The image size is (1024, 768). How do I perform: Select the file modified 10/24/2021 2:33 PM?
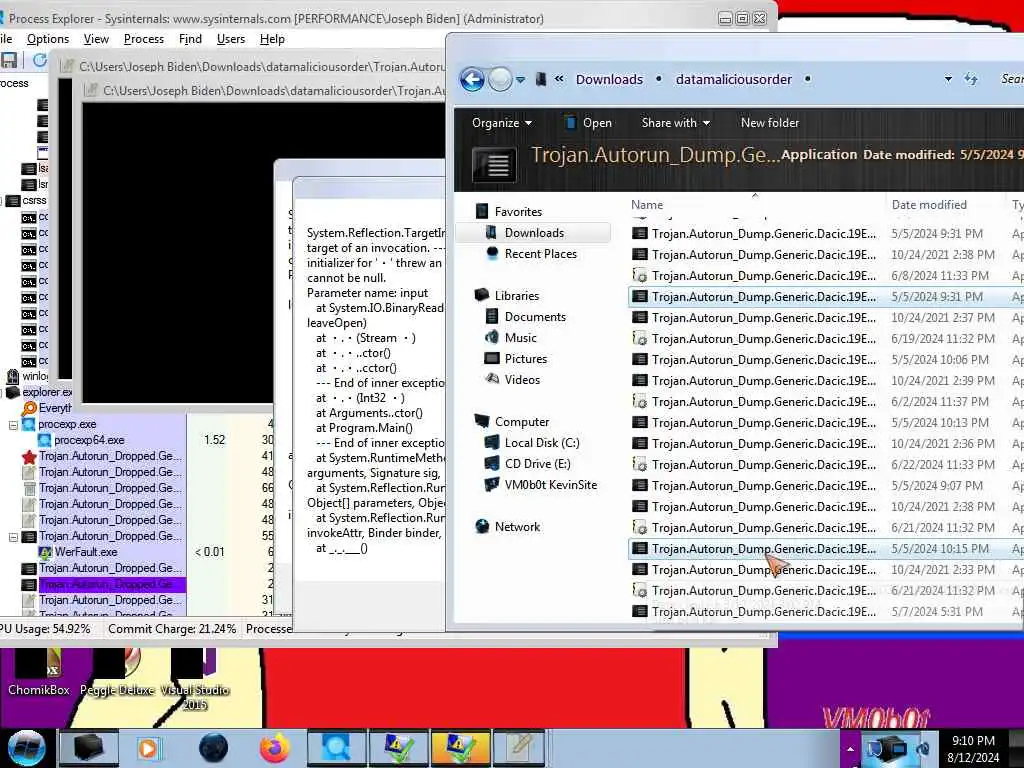click(x=825, y=569)
